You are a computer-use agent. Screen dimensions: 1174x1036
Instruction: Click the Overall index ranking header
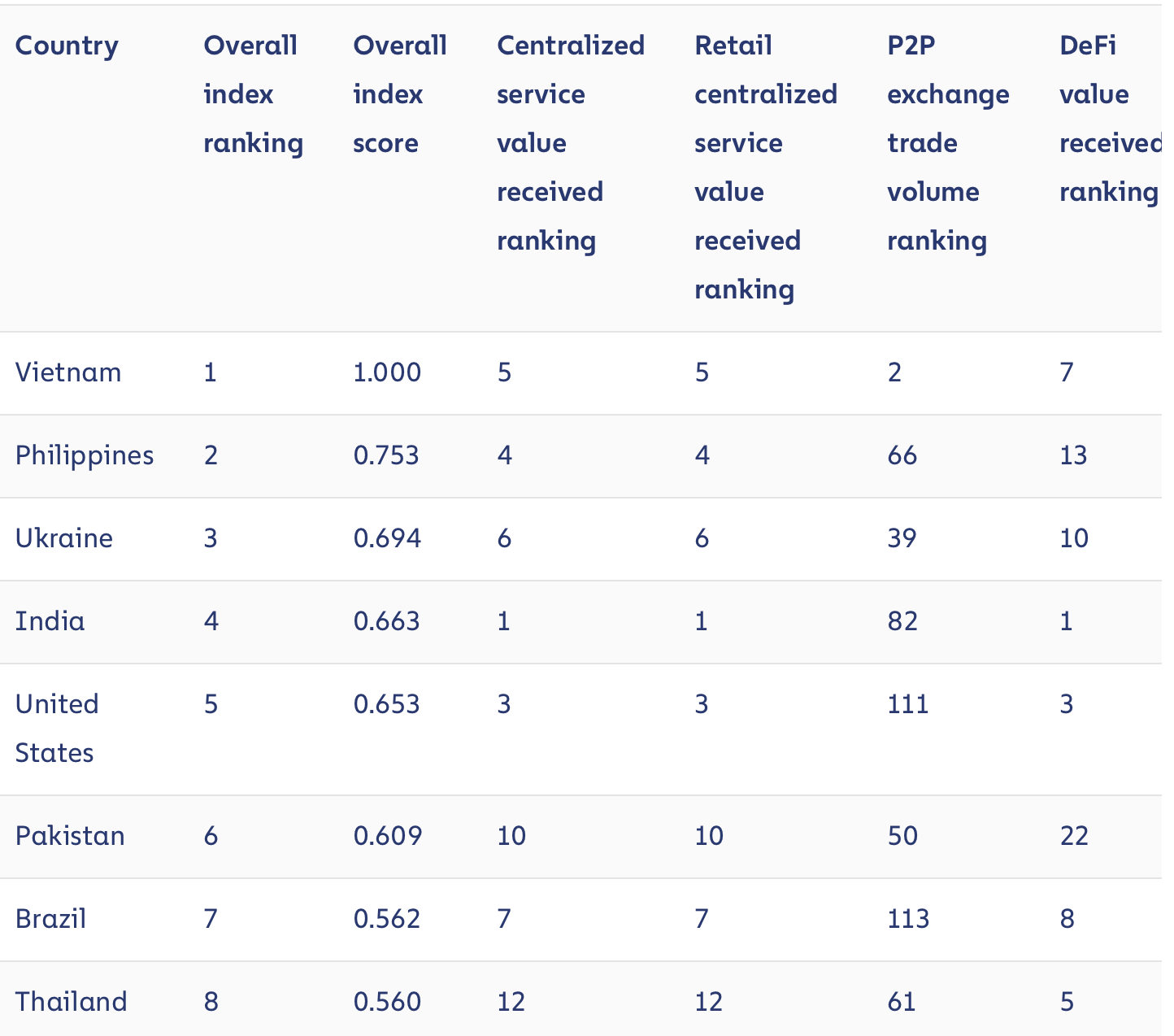(x=253, y=94)
